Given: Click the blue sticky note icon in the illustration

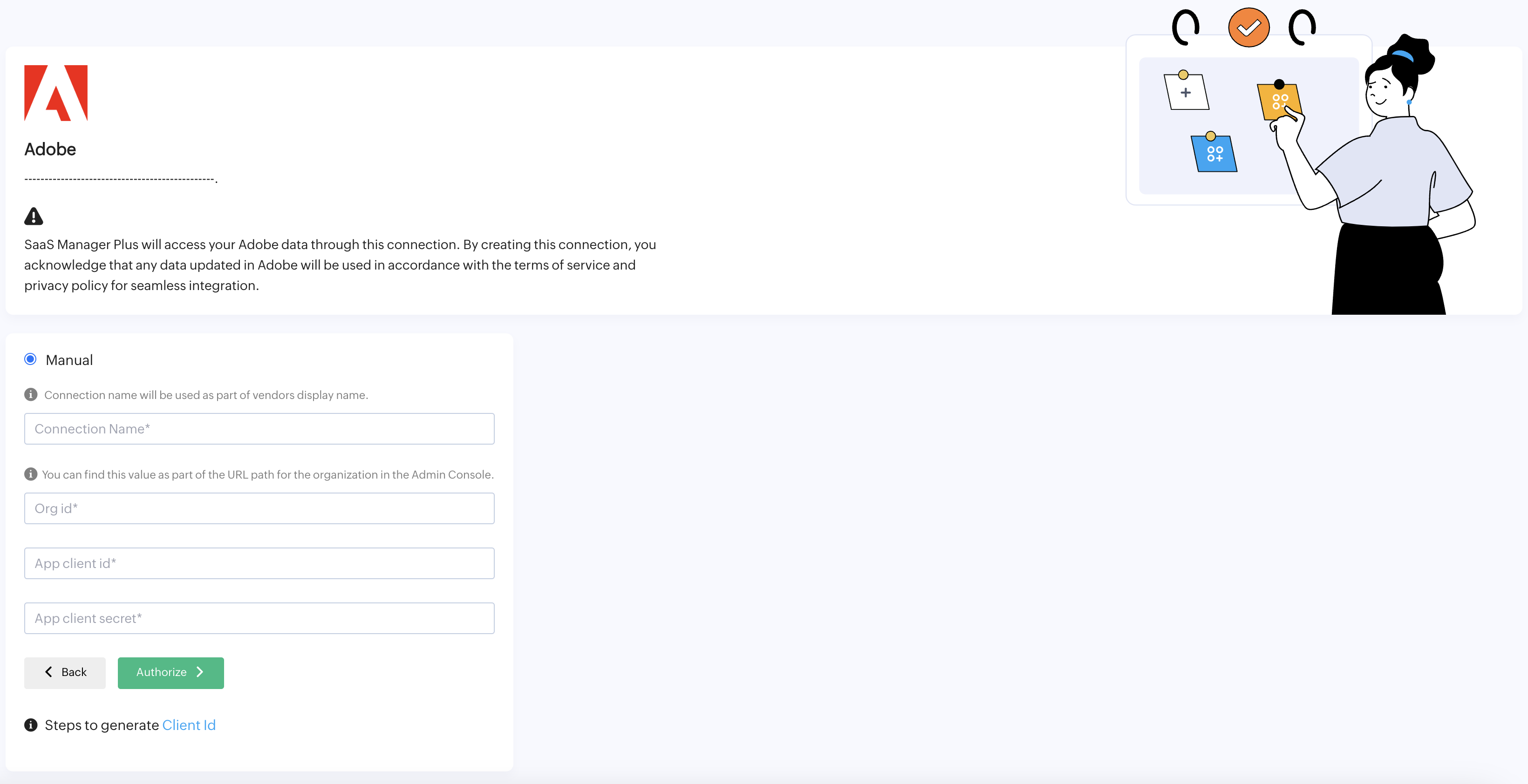Looking at the screenshot, I should [x=1214, y=154].
